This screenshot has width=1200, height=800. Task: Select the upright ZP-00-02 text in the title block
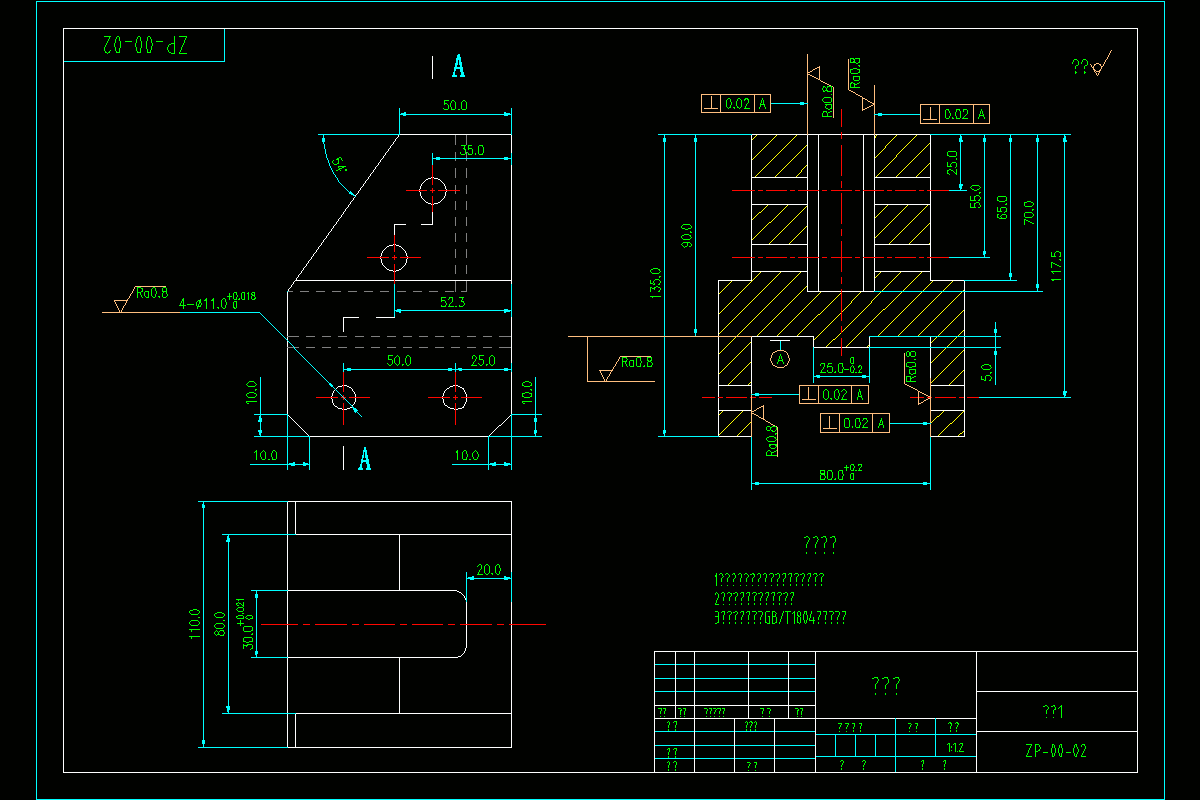(1056, 751)
